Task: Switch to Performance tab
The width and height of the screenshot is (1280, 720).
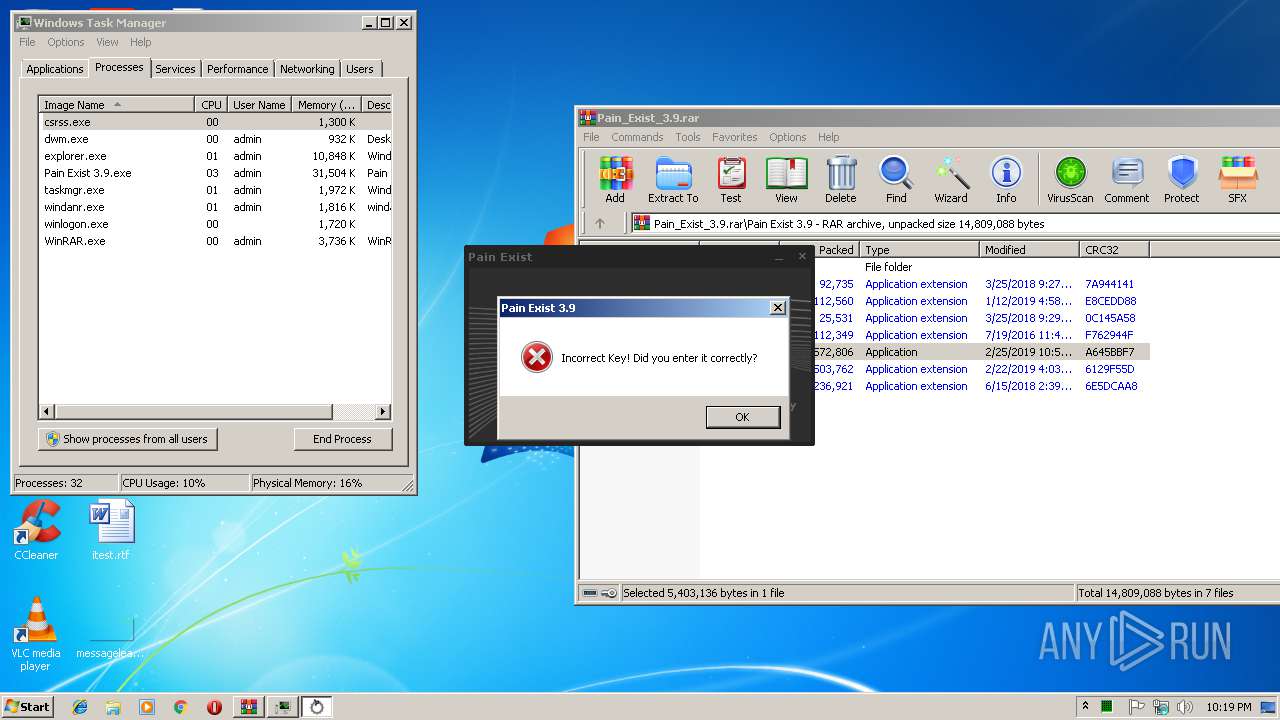Action: 238,69
